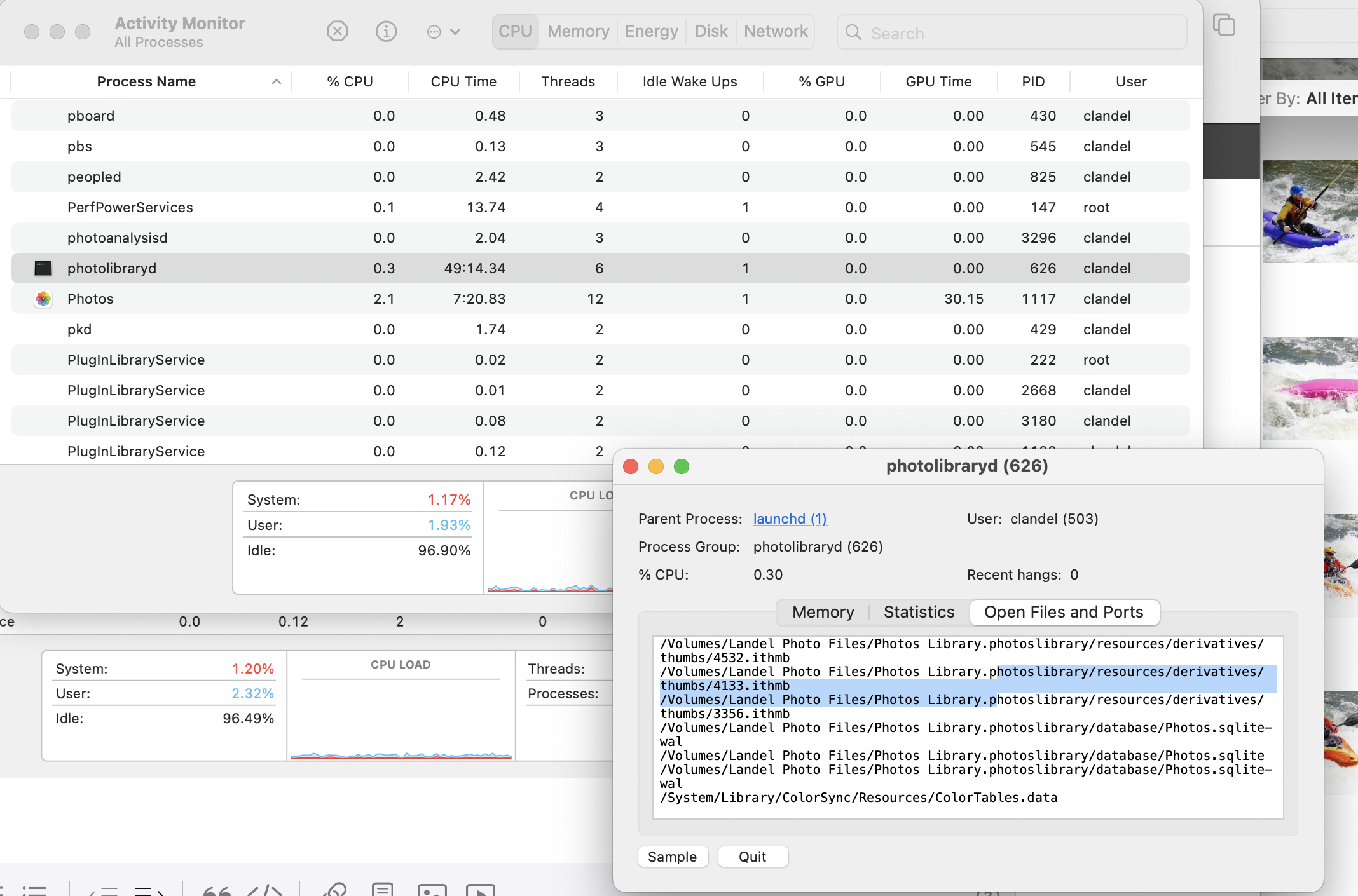This screenshot has height=896, width=1358.
Task: Click the image icon in bottom toolbar
Action: coord(432,890)
